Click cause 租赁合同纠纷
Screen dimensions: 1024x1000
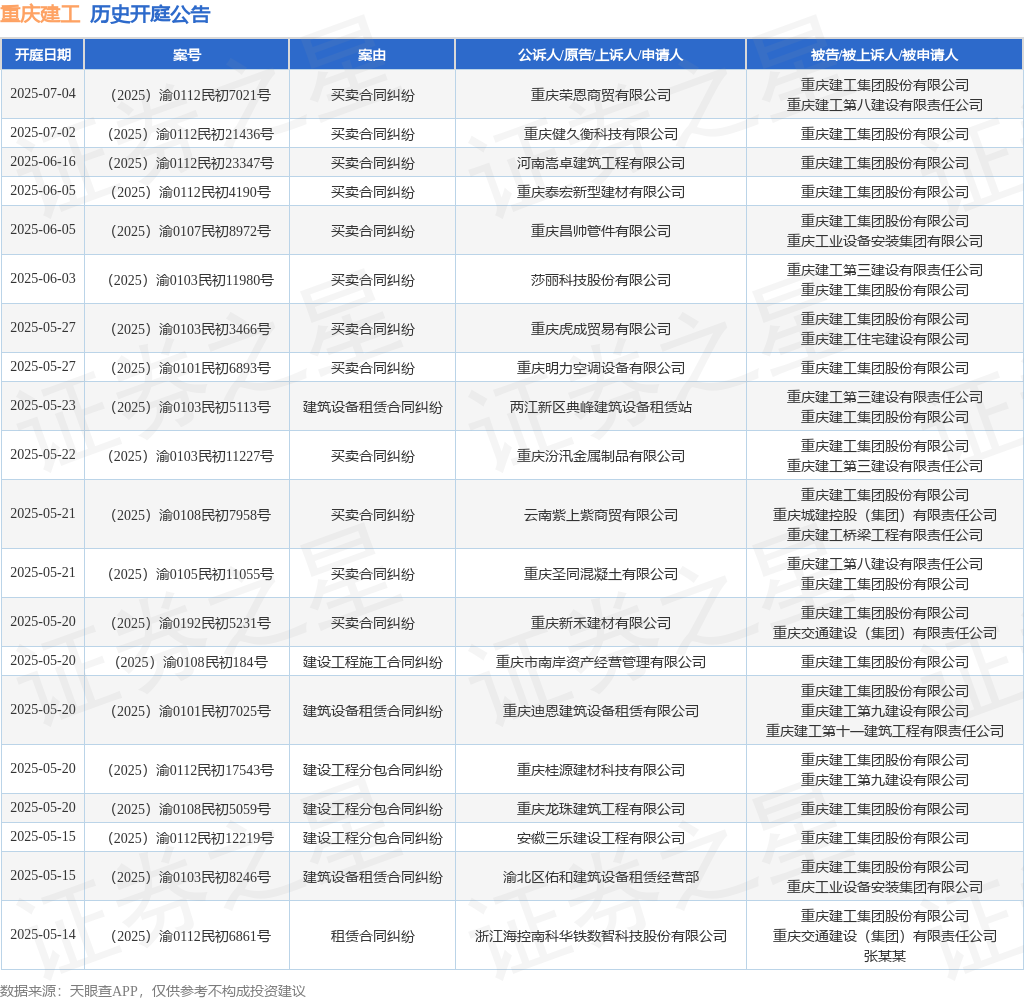(x=372, y=937)
